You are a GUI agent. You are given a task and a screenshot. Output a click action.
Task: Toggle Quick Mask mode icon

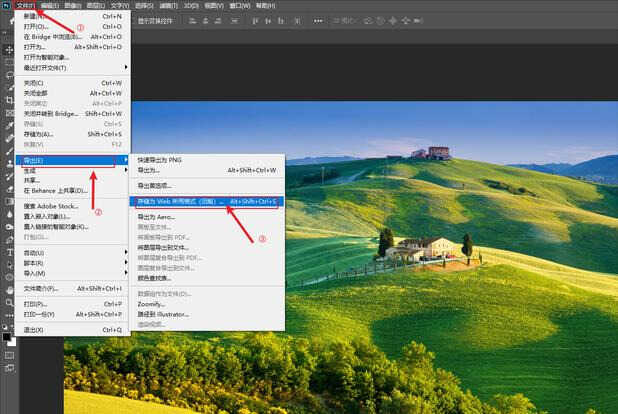point(9,355)
